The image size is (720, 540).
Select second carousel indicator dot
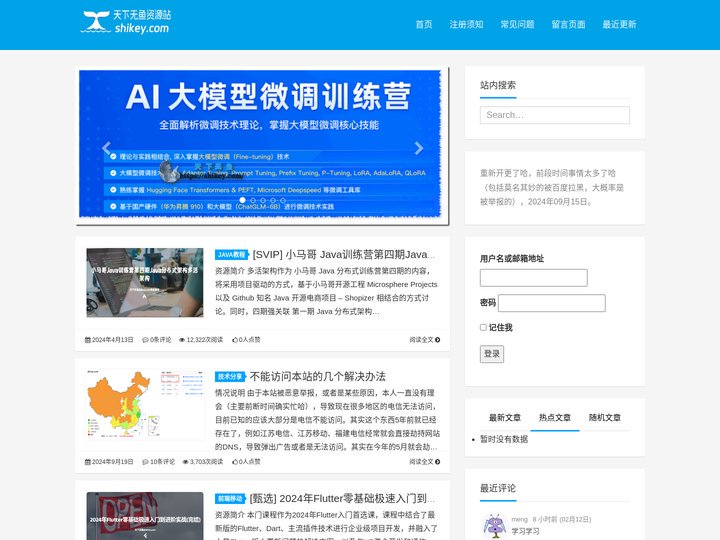click(253, 200)
